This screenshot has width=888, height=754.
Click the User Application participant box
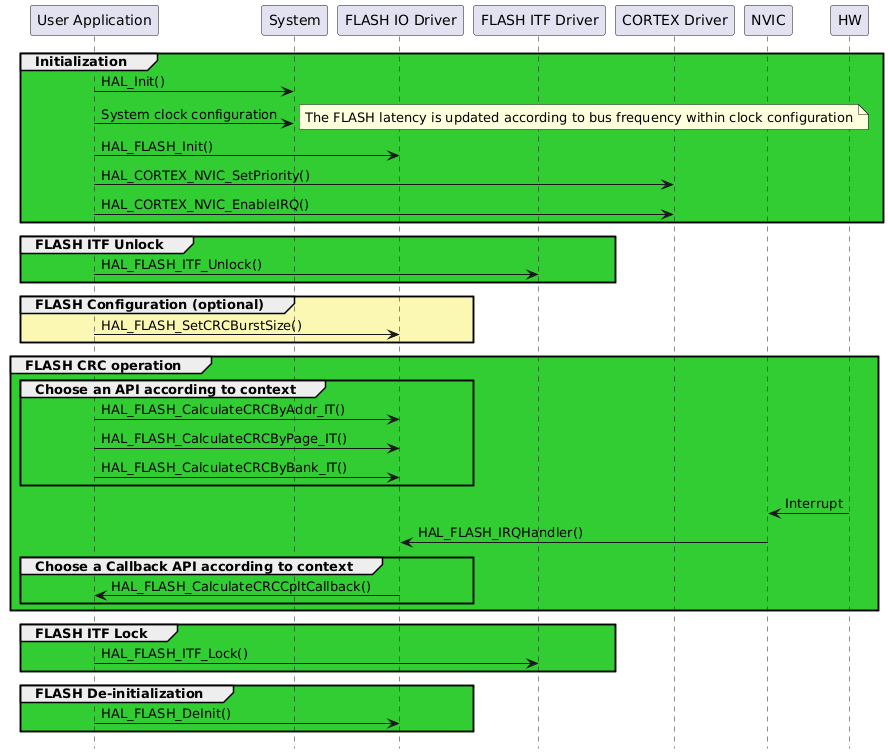click(x=94, y=20)
